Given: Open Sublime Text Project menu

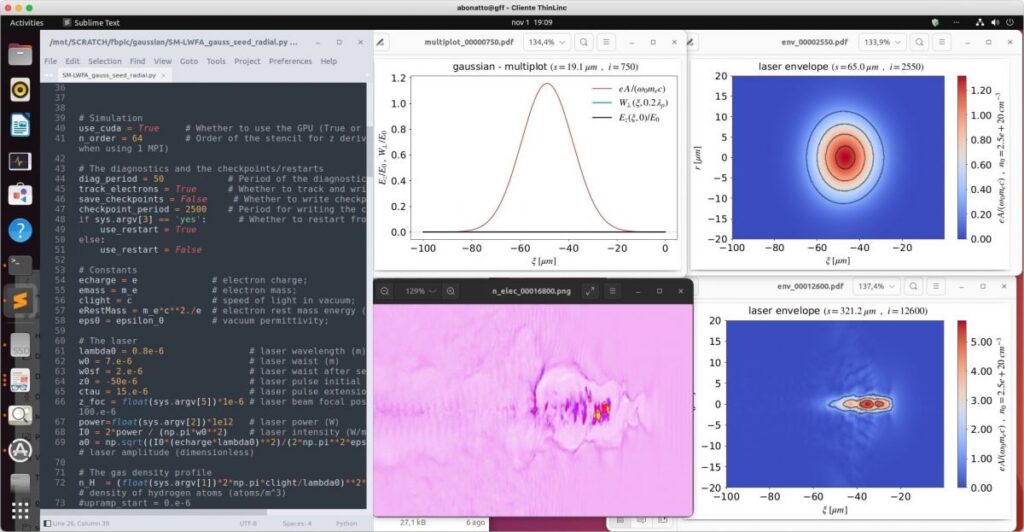Looking at the screenshot, I should click(247, 61).
